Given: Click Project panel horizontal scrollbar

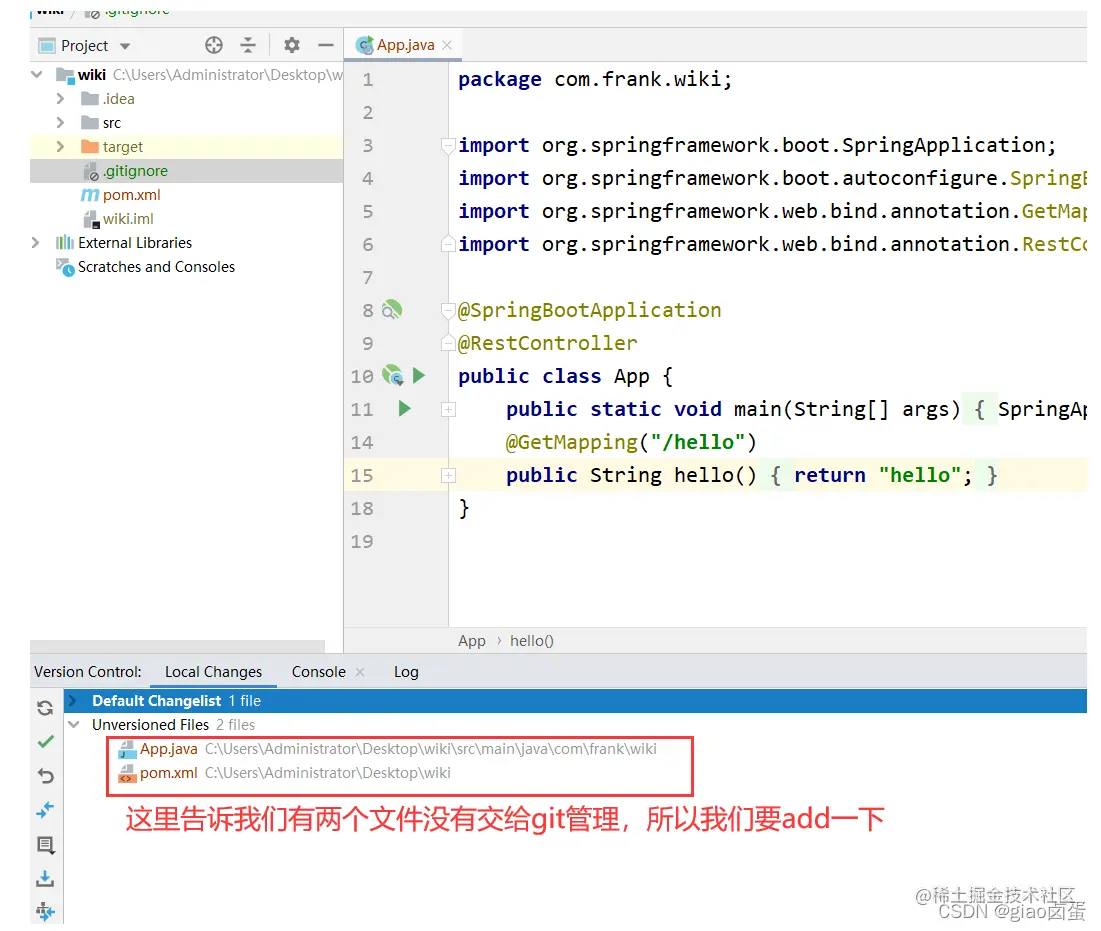Looking at the screenshot, I should (x=178, y=645).
